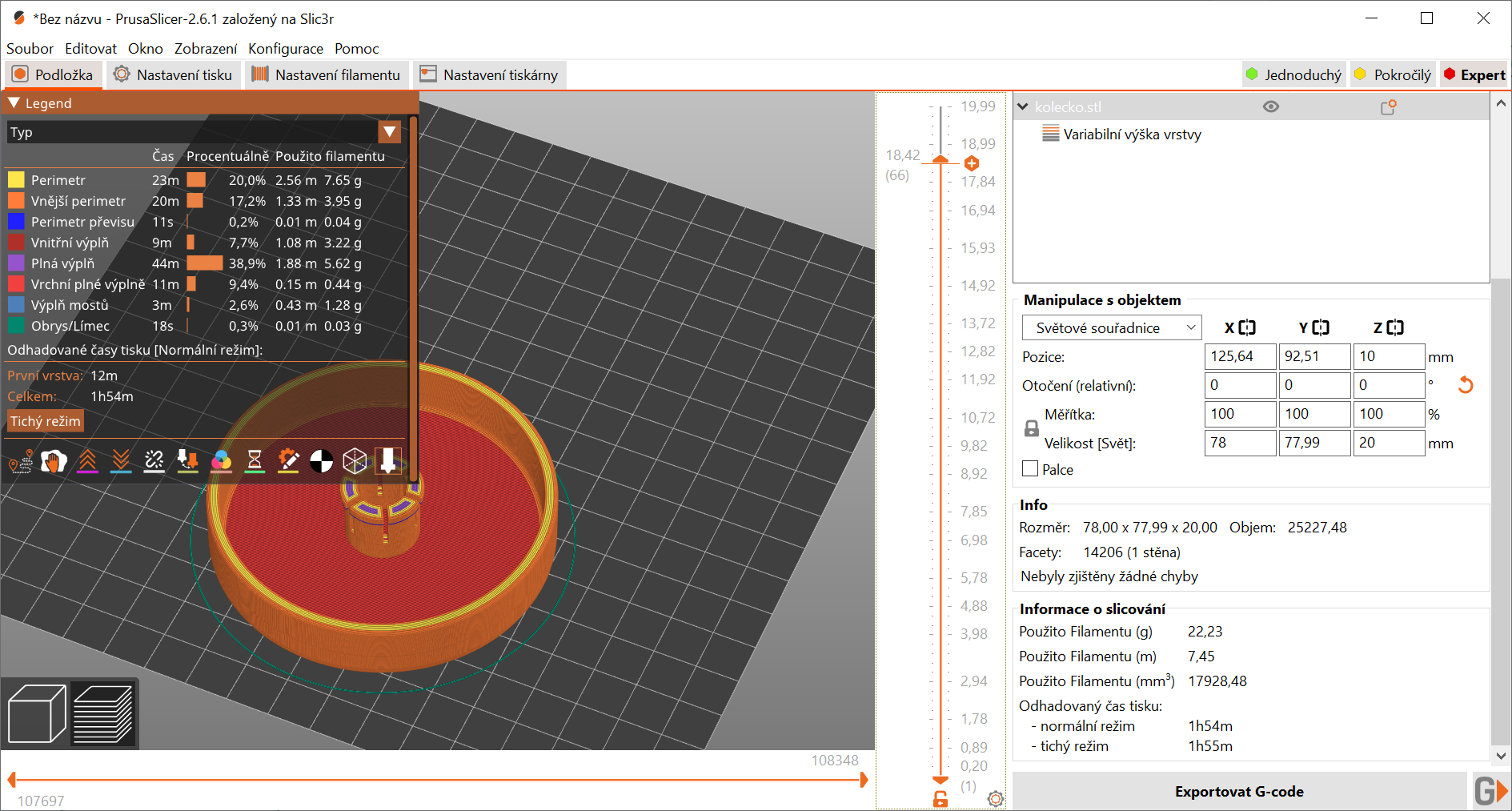The height and width of the screenshot is (811, 1512).
Task: Toggle the wipe moves hand icon
Action: pos(54,461)
